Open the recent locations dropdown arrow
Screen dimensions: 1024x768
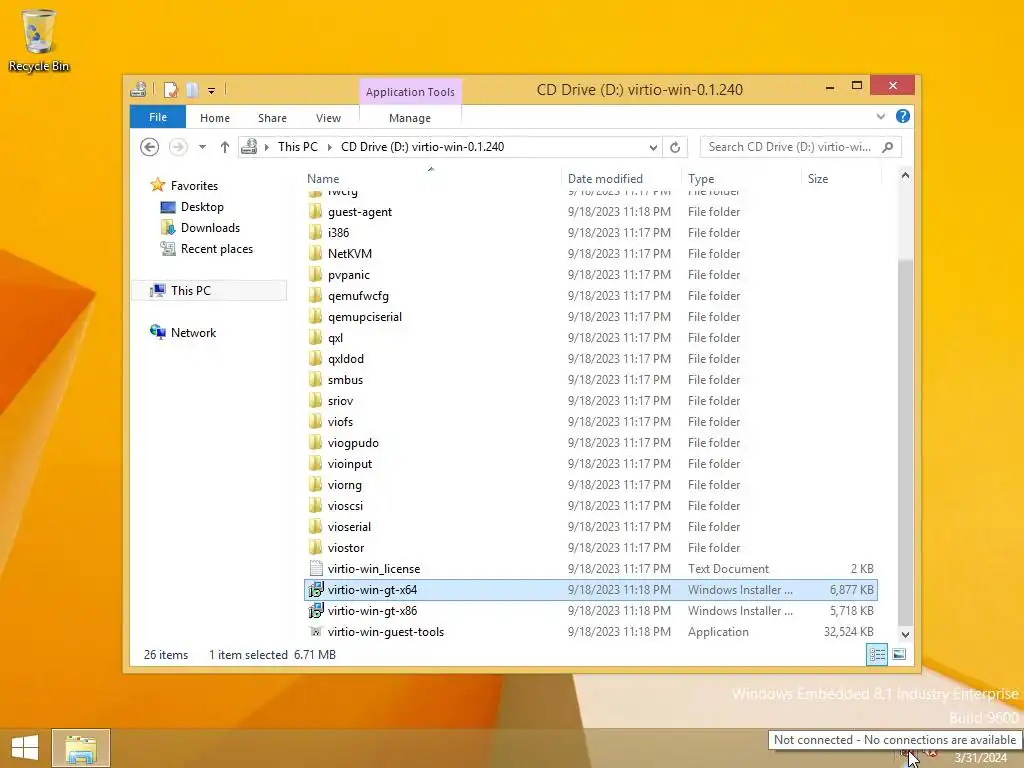pyautogui.click(x=202, y=147)
